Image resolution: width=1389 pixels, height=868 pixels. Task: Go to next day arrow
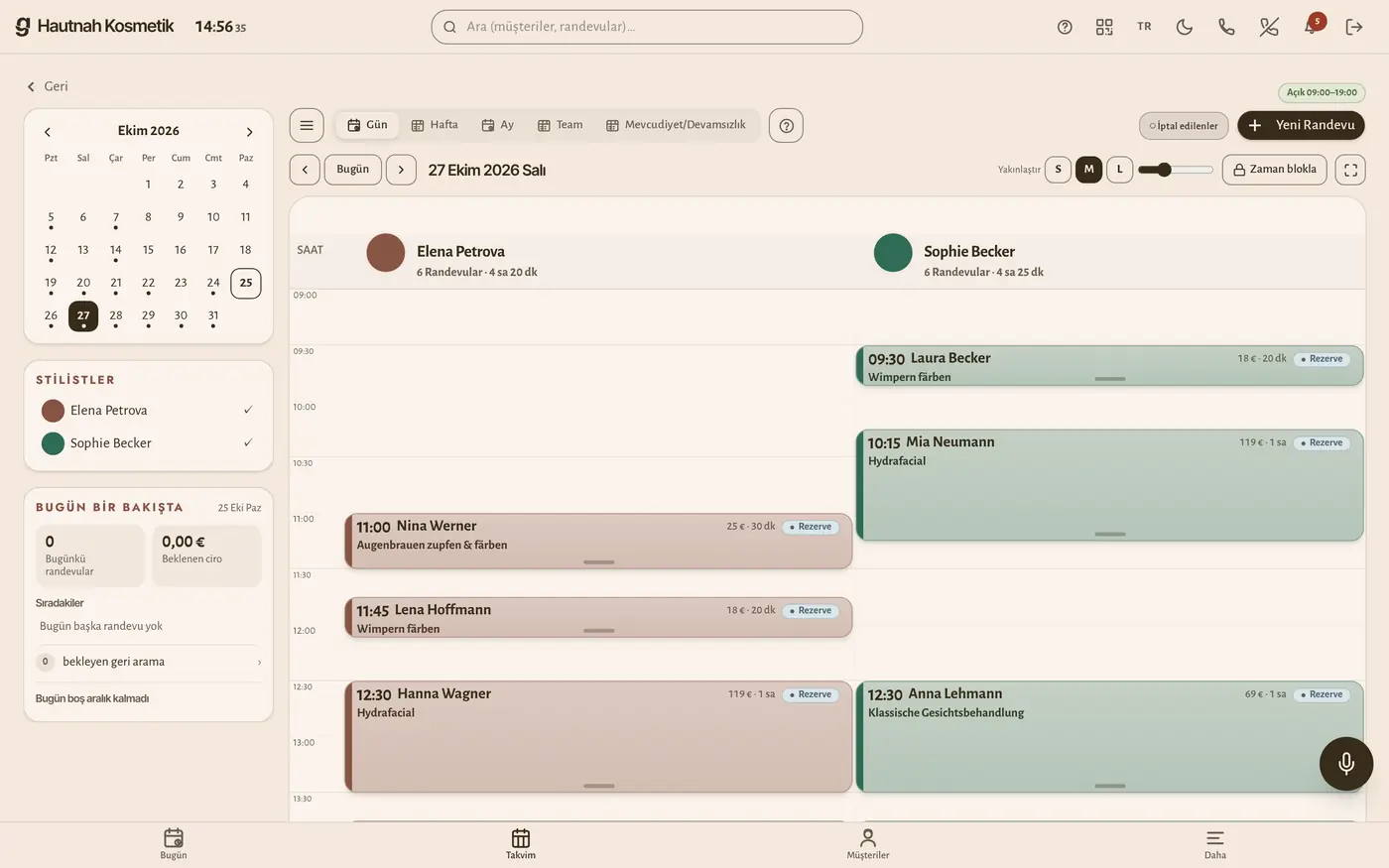(401, 170)
